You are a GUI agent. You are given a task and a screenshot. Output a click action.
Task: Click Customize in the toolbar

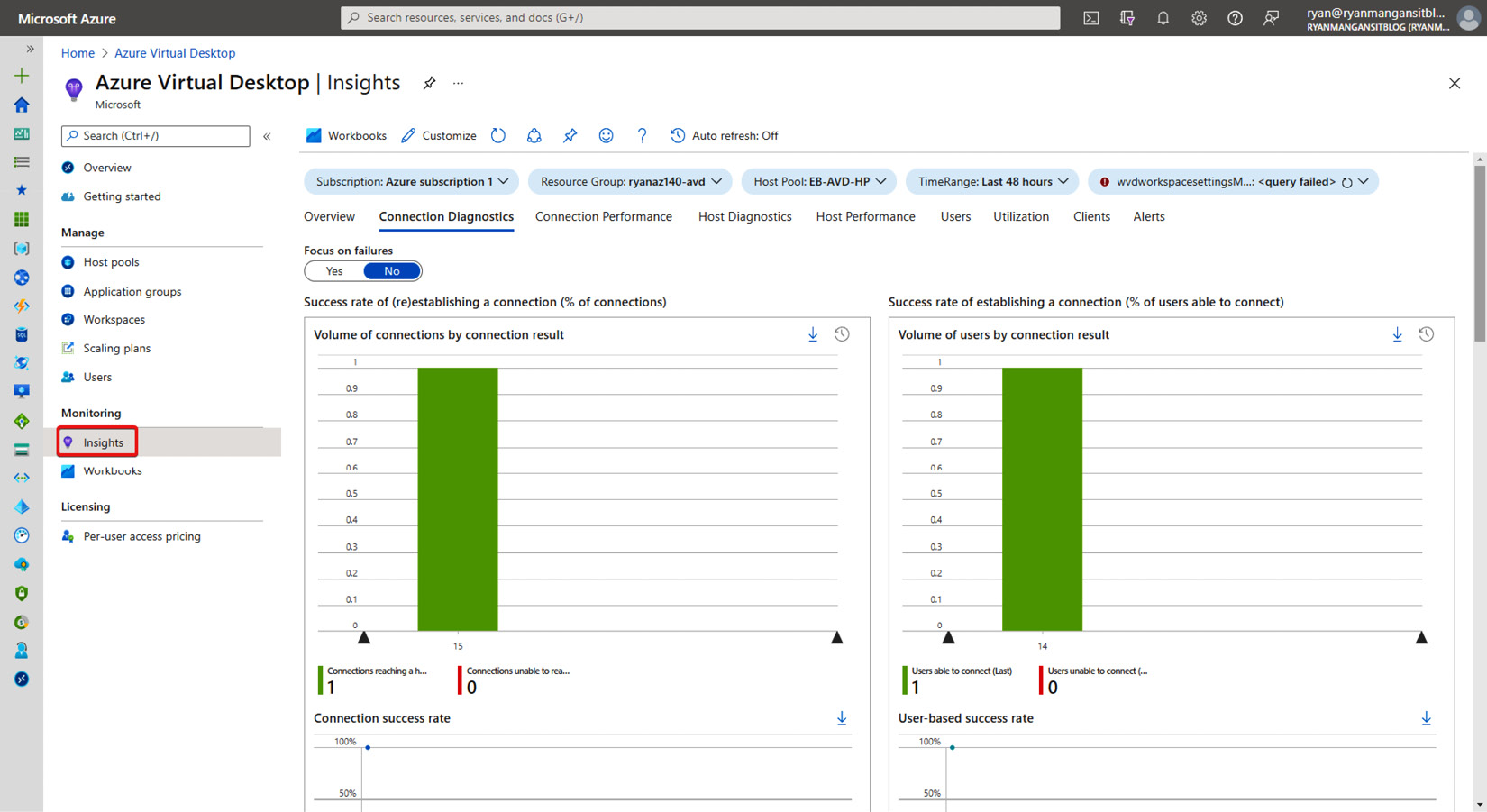[438, 135]
